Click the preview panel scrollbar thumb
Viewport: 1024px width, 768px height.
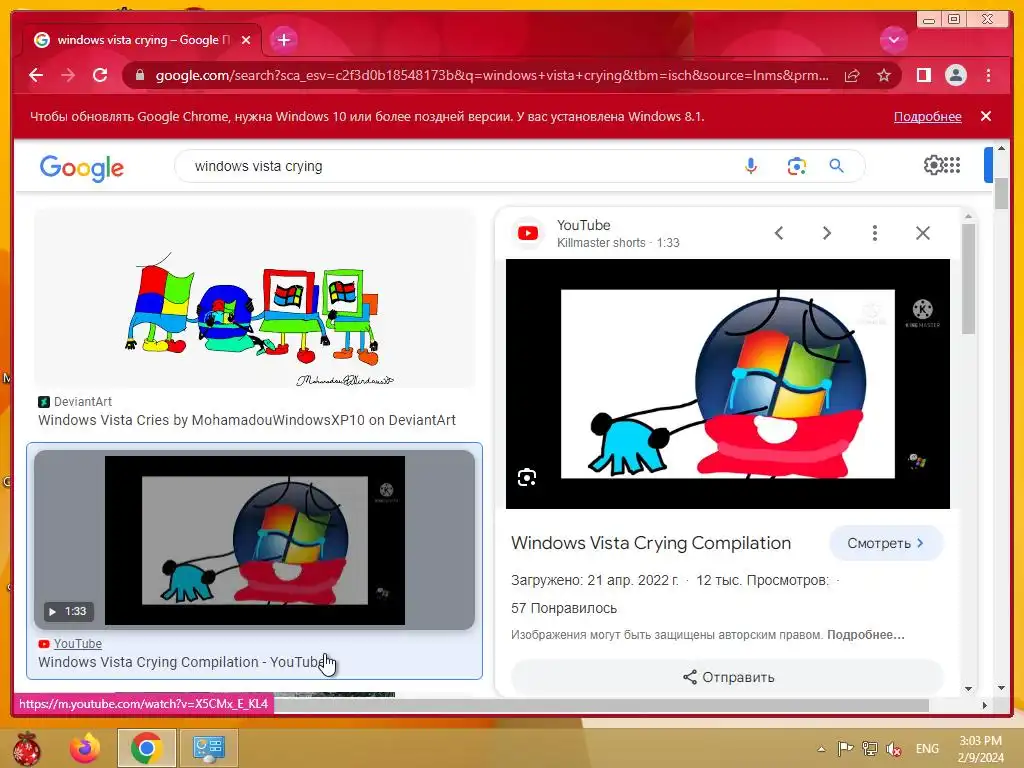point(968,279)
